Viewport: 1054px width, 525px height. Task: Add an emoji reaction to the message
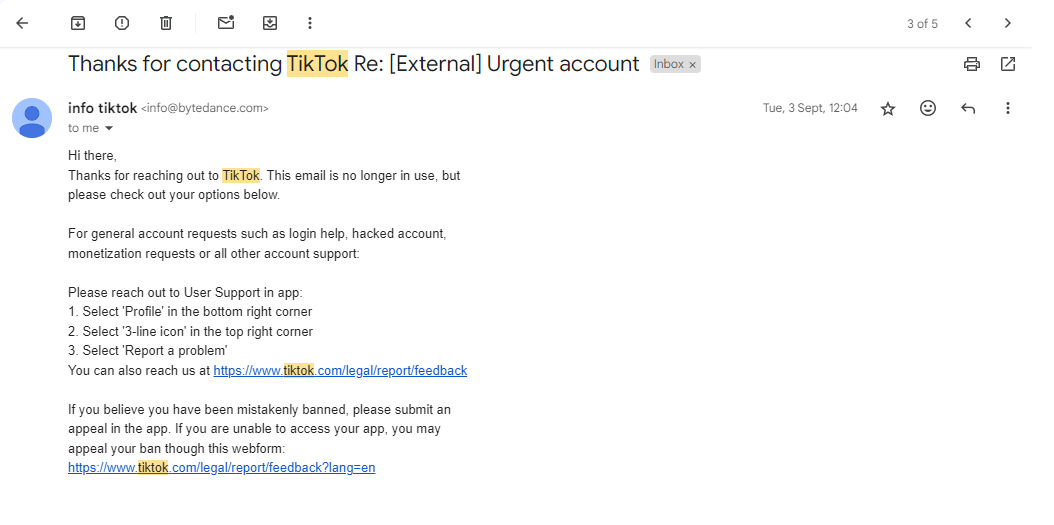pos(928,108)
